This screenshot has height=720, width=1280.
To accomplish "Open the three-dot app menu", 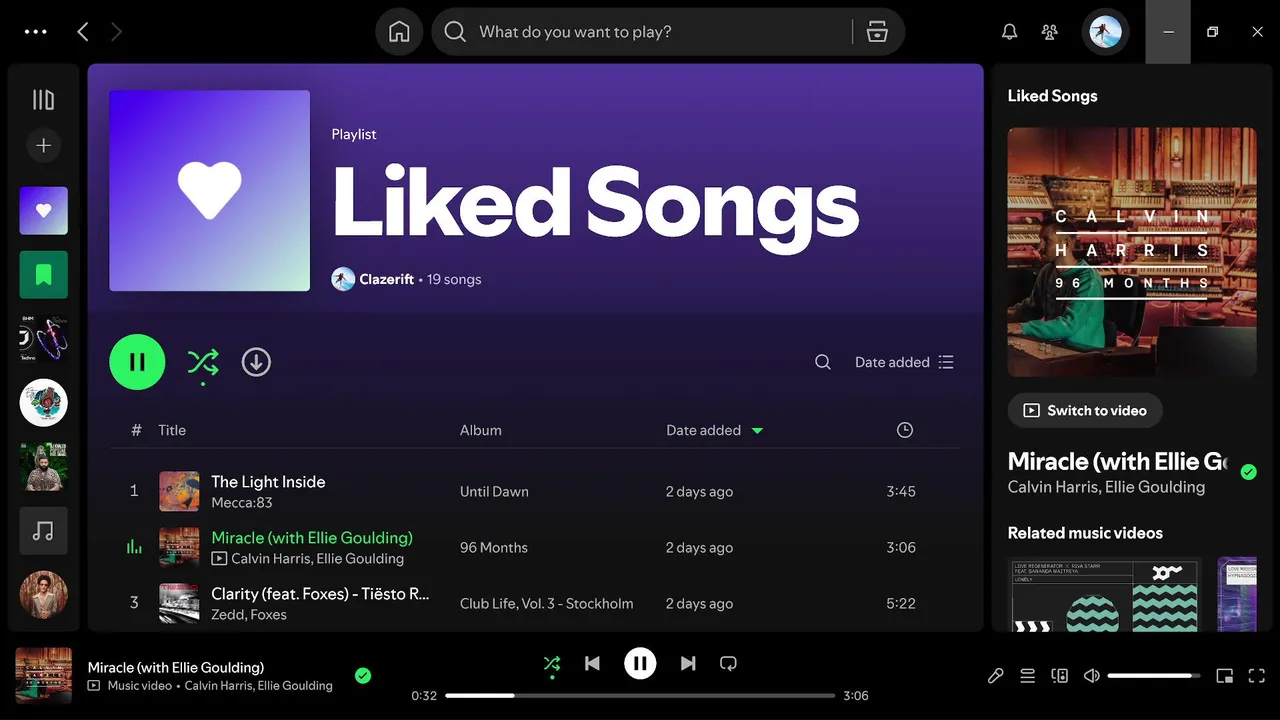I will (x=36, y=32).
